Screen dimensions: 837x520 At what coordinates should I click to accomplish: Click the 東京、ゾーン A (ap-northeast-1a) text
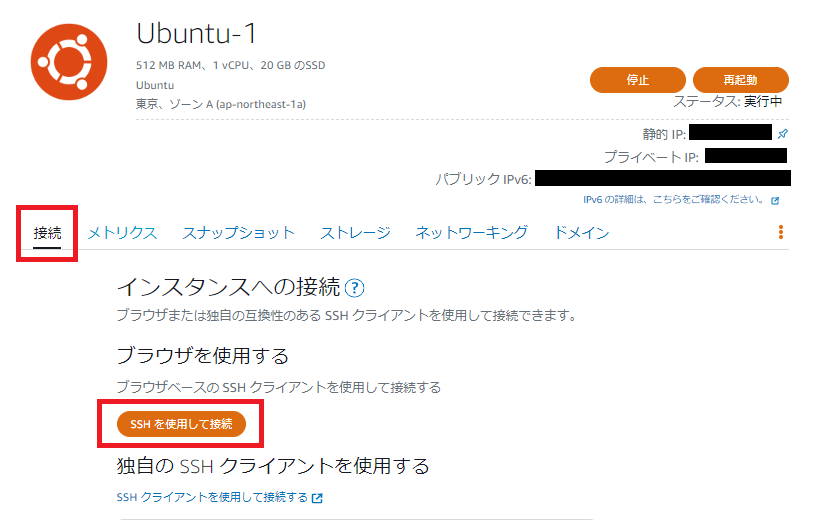[x=220, y=104]
